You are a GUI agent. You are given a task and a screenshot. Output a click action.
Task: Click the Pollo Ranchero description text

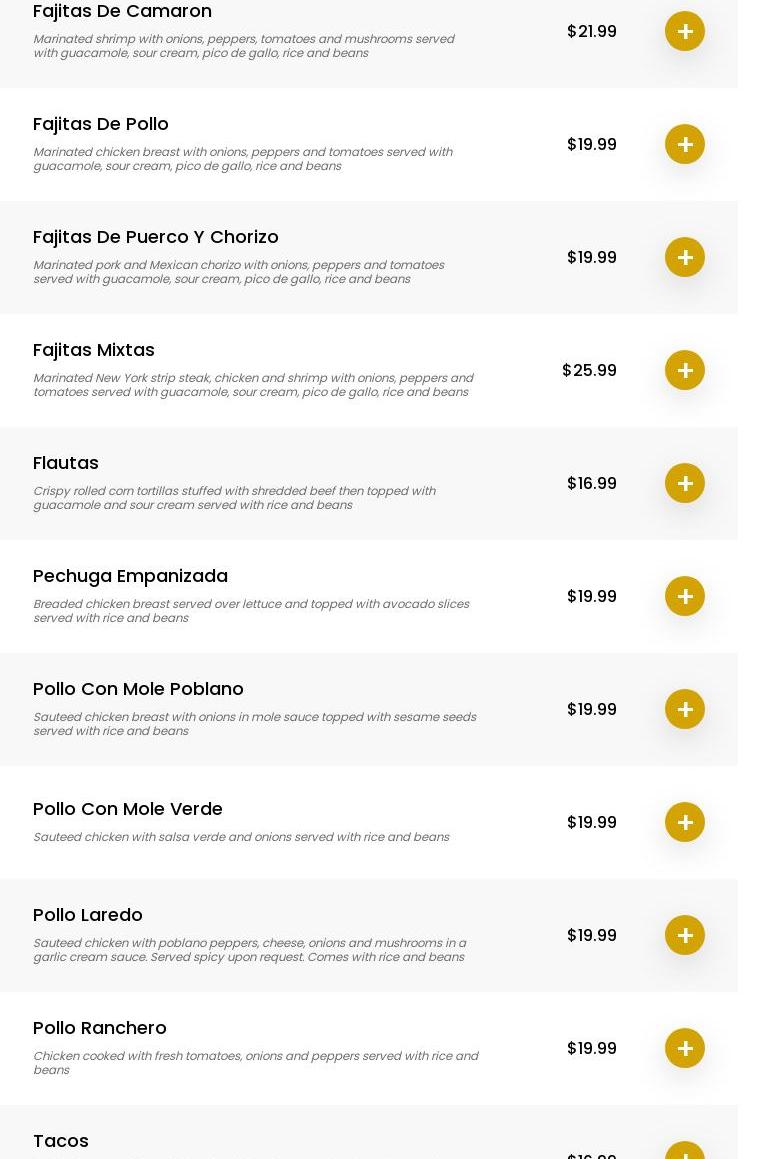point(255,1062)
